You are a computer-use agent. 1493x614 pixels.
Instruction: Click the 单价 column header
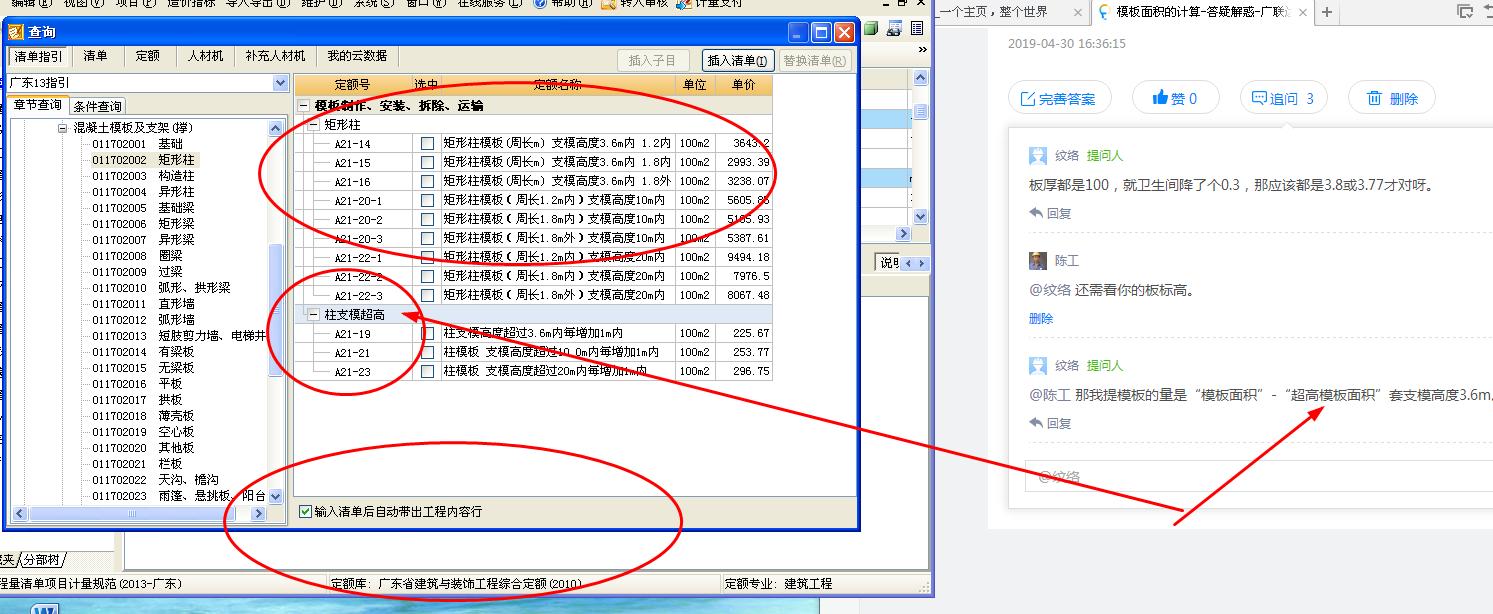coord(743,85)
